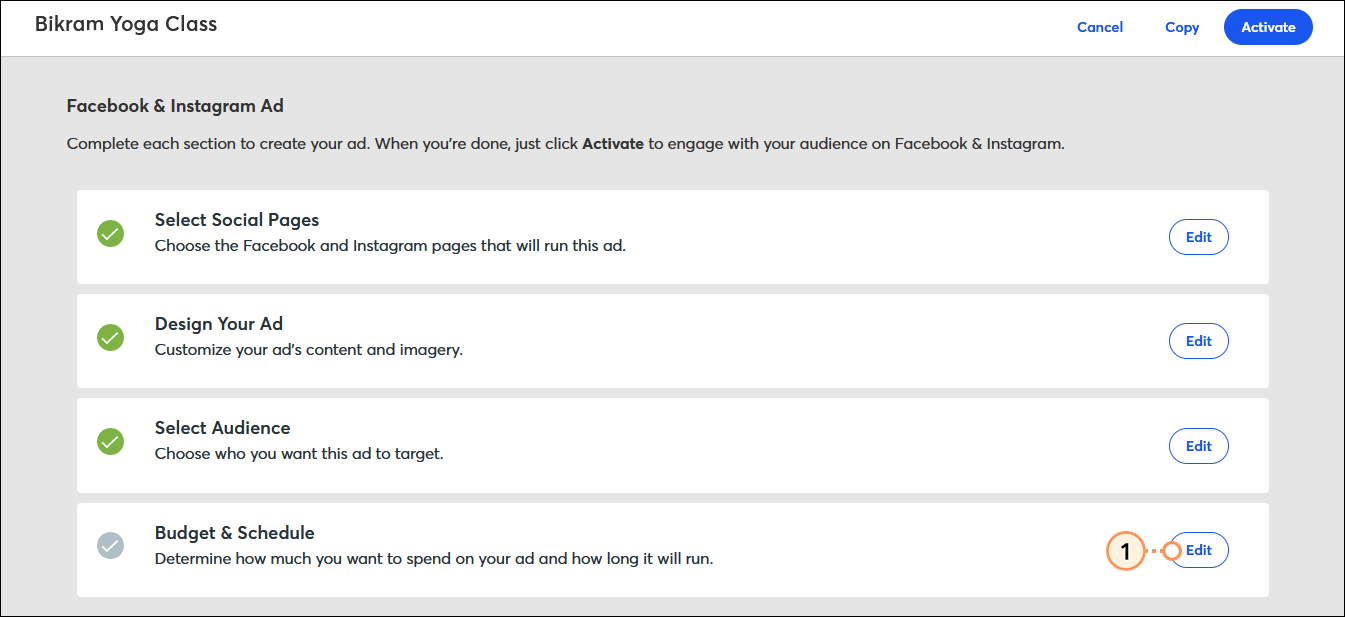Click the green checkmark beside Select Social Pages
This screenshot has width=1345, height=617.
[x=110, y=234]
